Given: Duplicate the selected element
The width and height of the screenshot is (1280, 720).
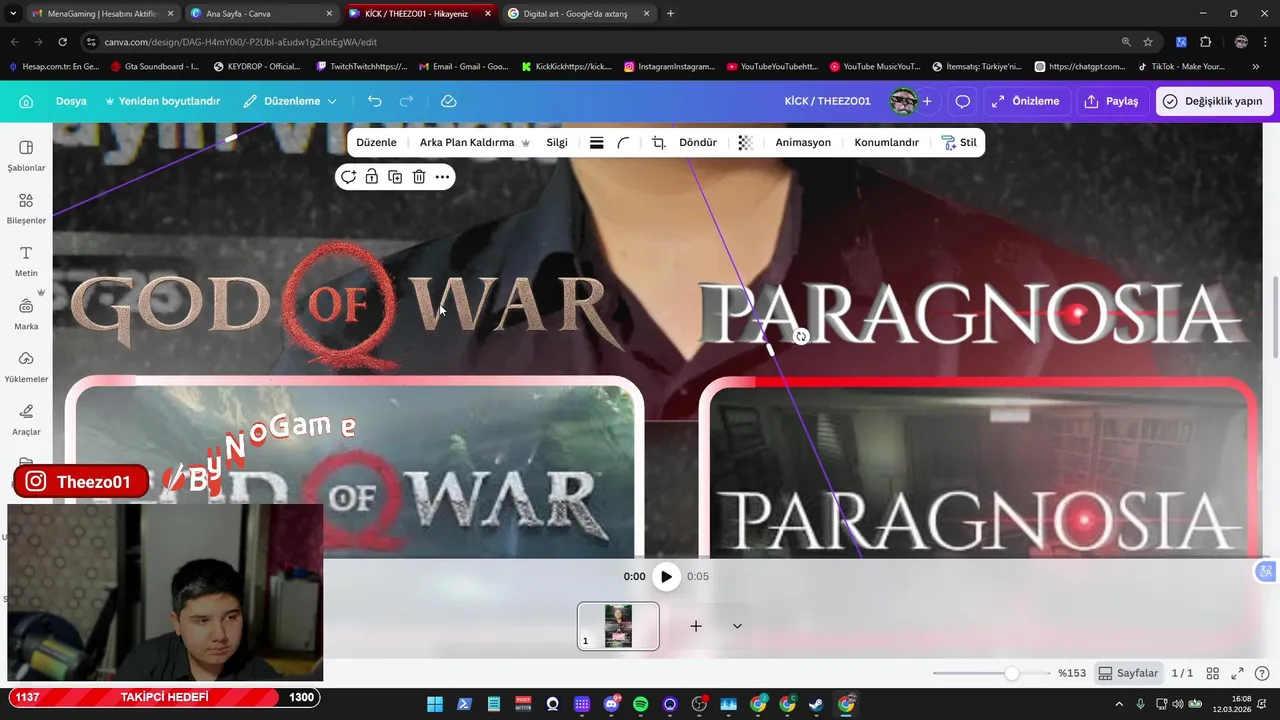Looking at the screenshot, I should 395,177.
